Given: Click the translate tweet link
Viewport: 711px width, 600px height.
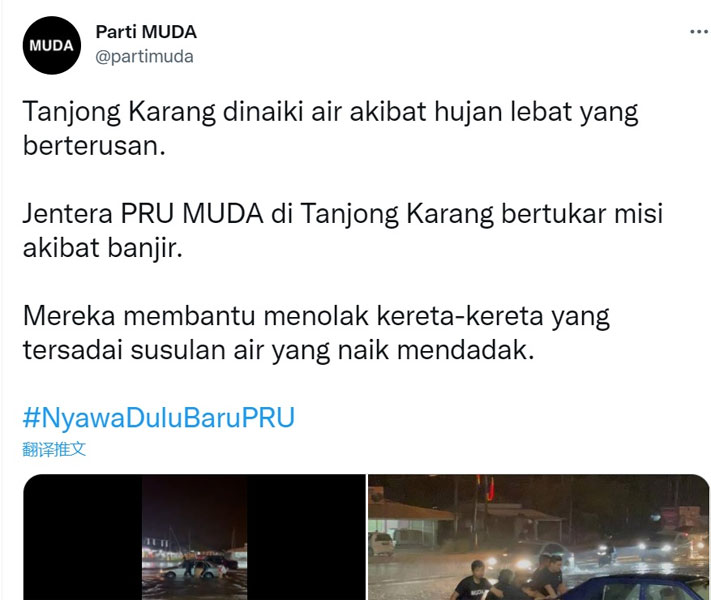Looking at the screenshot, I should (x=54, y=449).
